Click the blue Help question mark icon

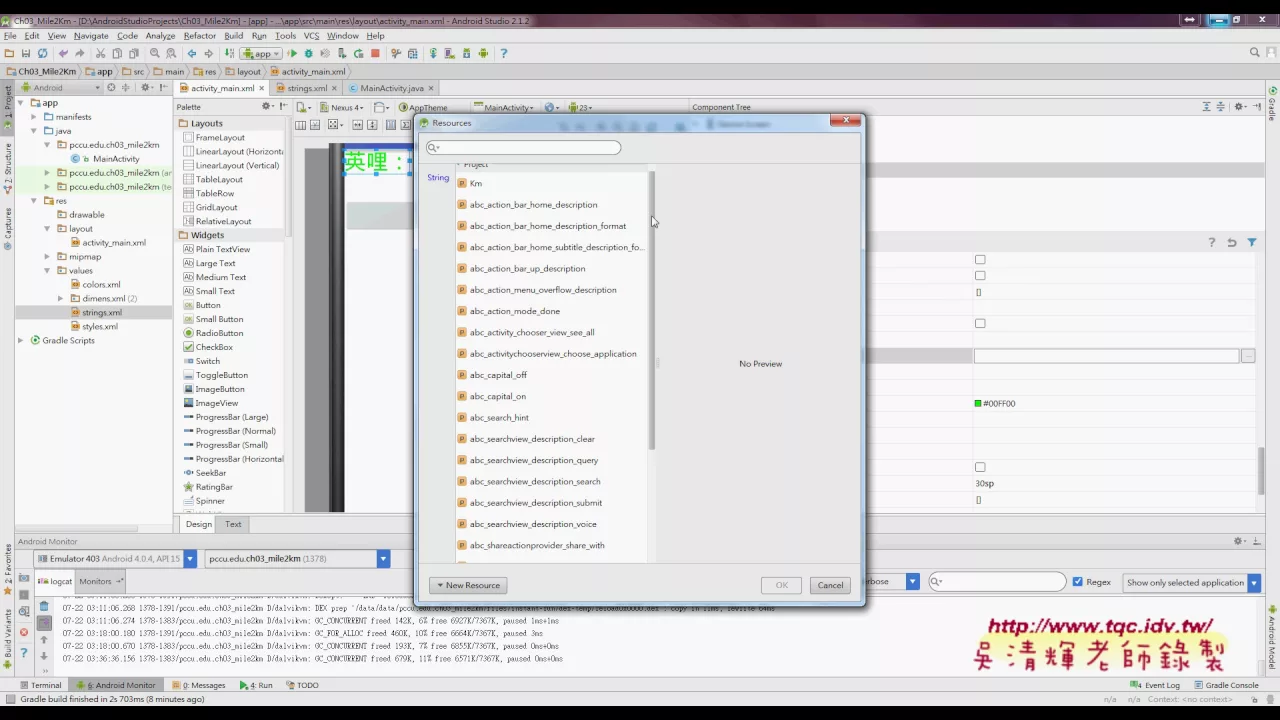503,53
